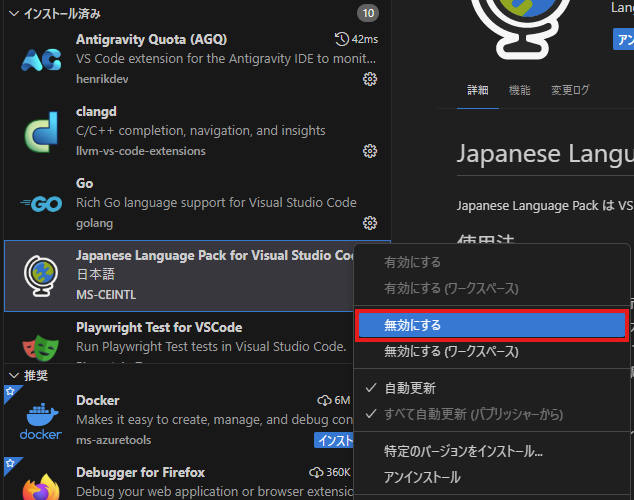Select 無効にする (ワークスペース) menu item
Viewport: 634px width, 500px height.
[x=492, y=351]
